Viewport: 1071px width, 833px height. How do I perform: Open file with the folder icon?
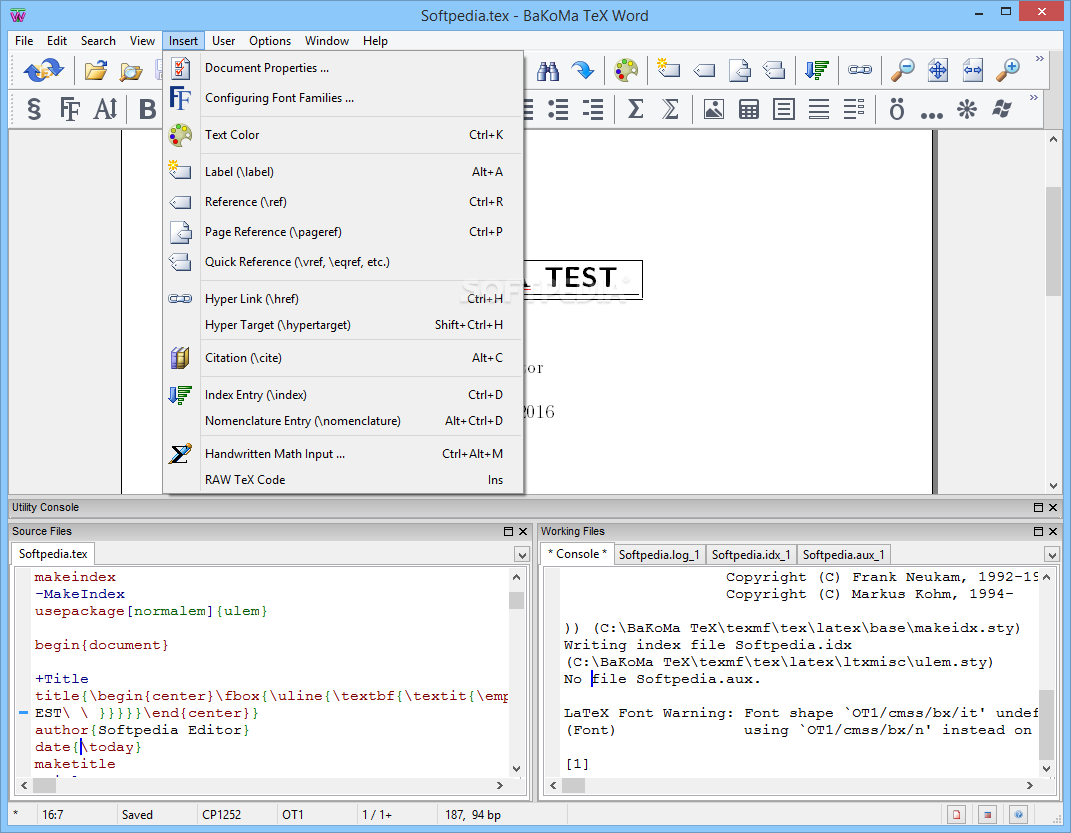(x=96, y=70)
